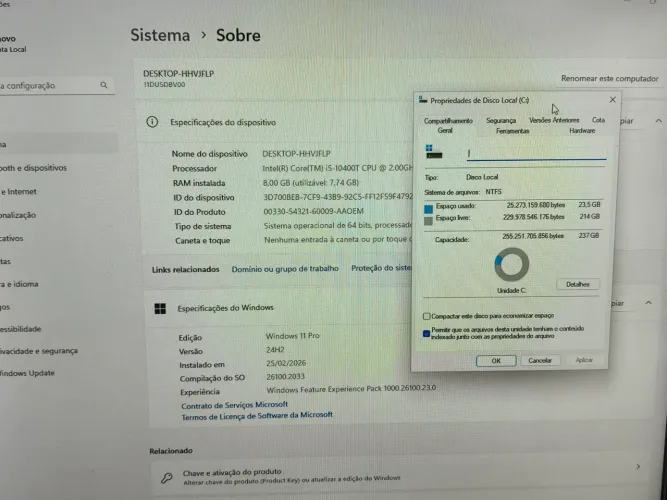Click the key icon next to Chave e ativação

tap(166, 478)
